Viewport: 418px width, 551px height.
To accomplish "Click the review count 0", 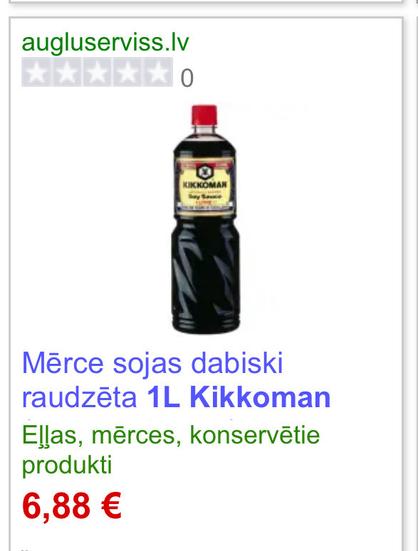I will click(x=187, y=78).
